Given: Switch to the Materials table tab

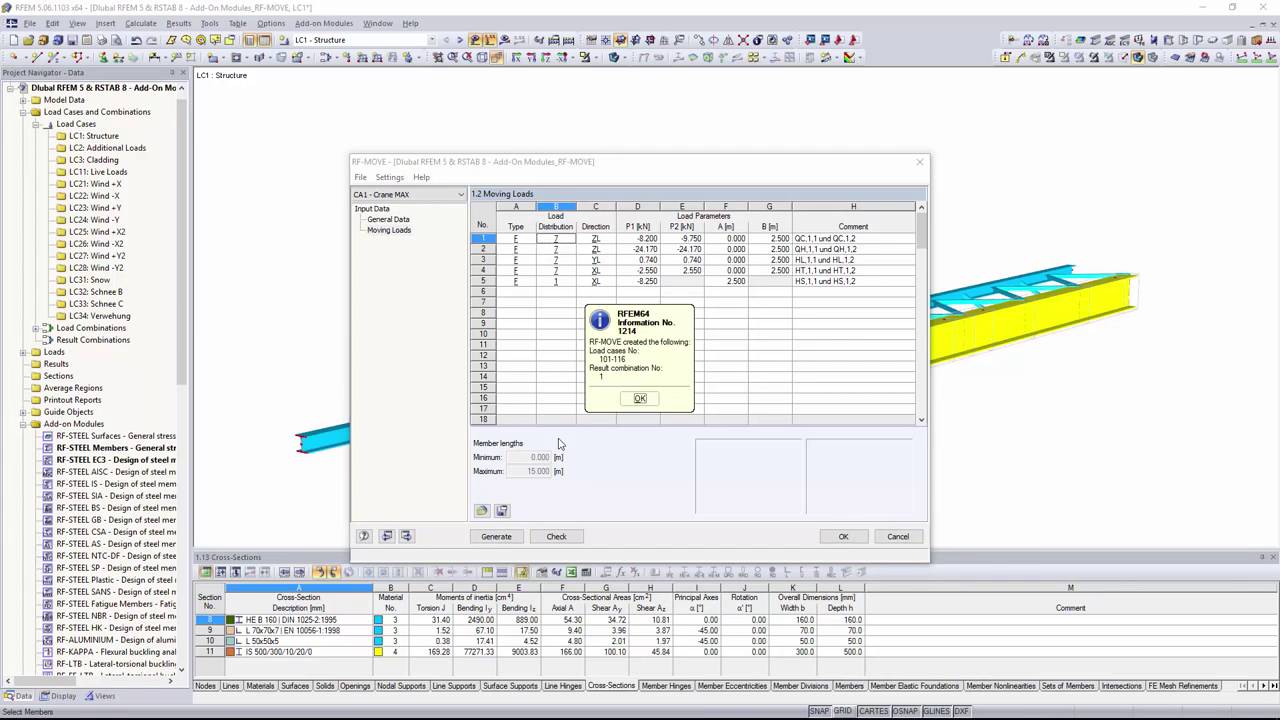Looking at the screenshot, I should (x=260, y=686).
